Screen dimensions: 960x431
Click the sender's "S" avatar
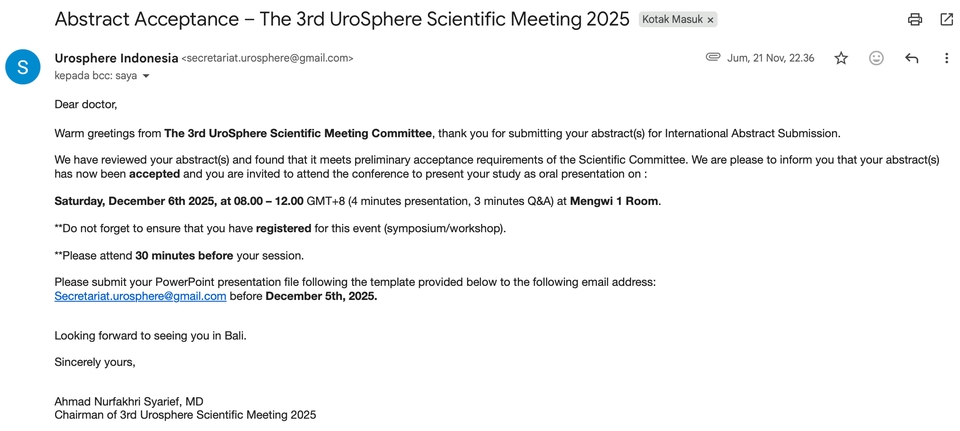(x=23, y=67)
